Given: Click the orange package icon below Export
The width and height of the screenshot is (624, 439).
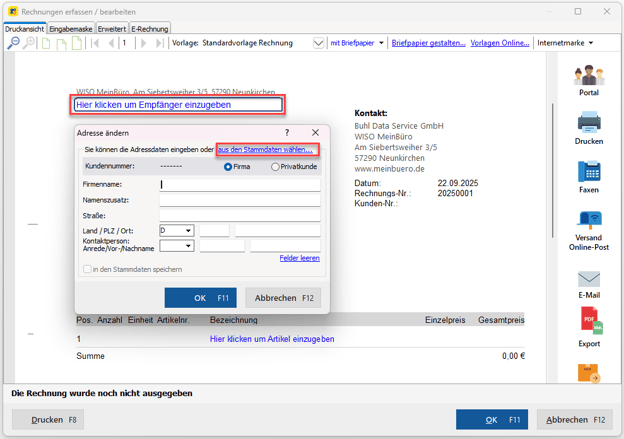Looking at the screenshot, I should coord(589,373).
